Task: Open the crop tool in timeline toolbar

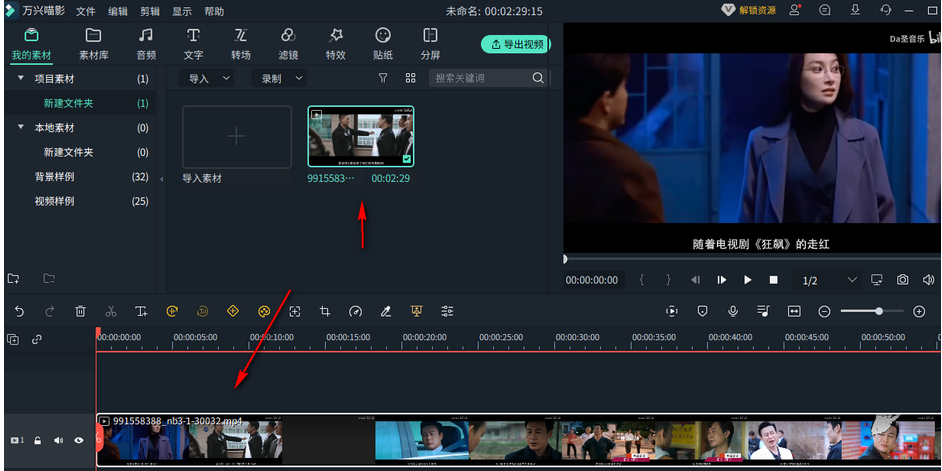Action: (x=325, y=311)
